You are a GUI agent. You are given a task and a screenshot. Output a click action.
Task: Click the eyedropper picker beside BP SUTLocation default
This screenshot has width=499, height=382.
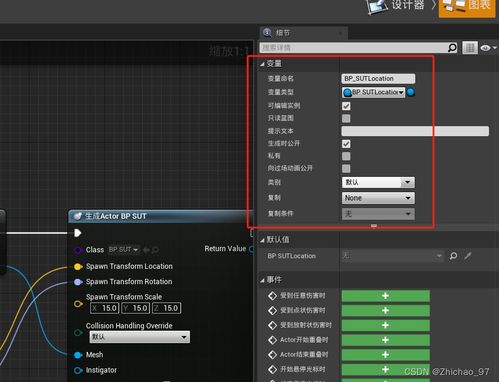[x=468, y=256]
